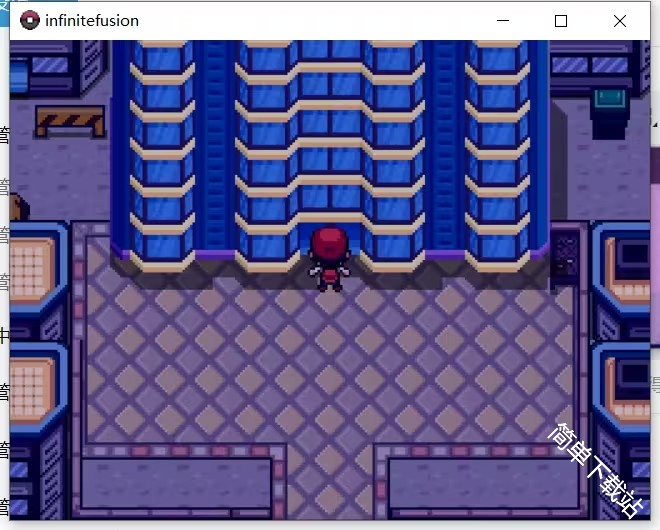This screenshot has height=530, width=660.
Task: Close the infinitefusion game window
Action: coord(620,21)
